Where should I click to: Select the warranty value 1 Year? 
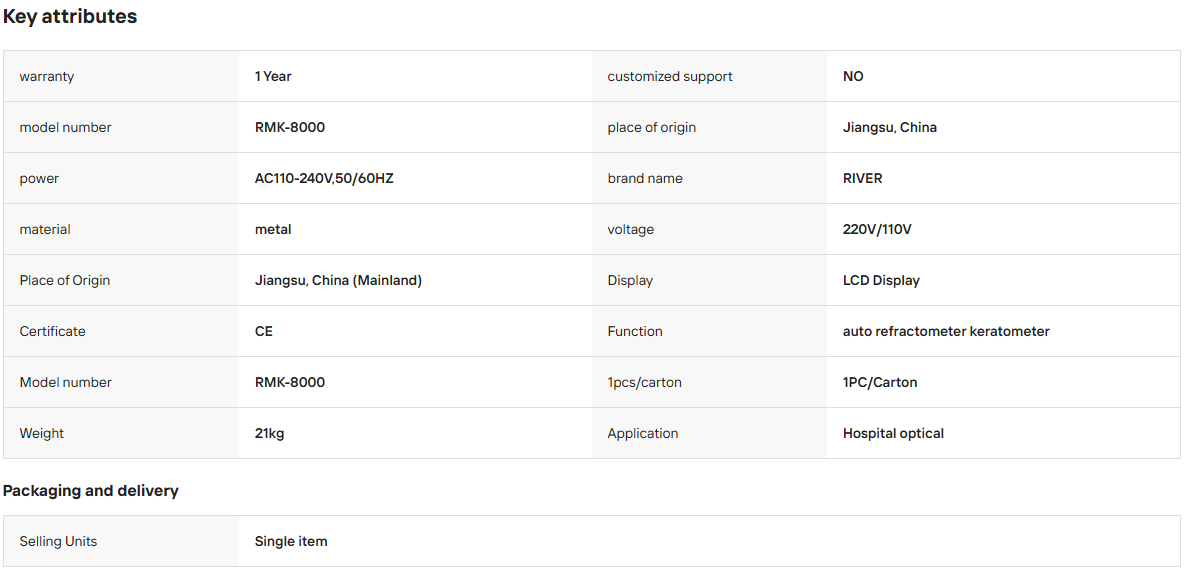[x=273, y=76]
